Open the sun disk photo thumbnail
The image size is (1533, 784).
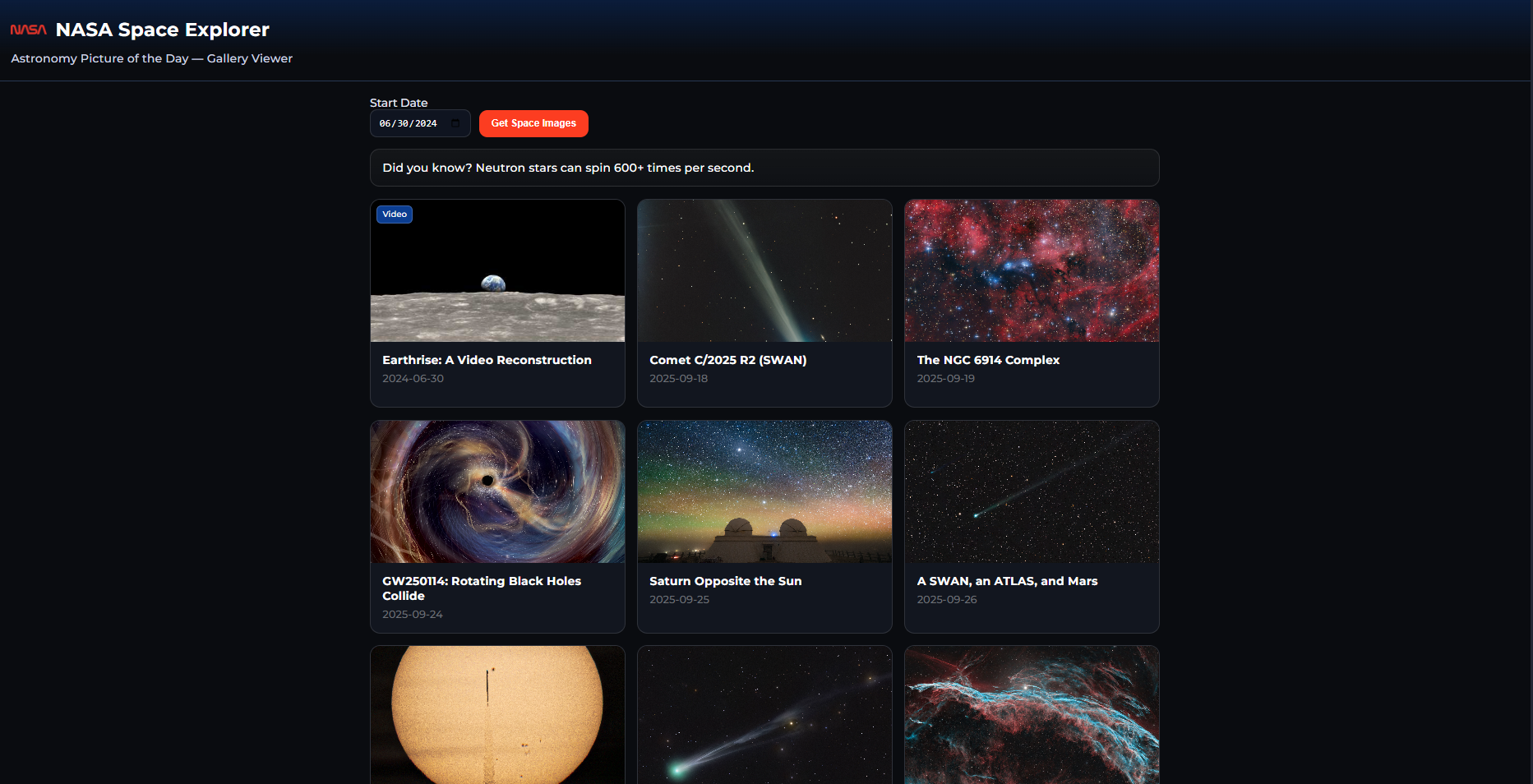tap(497, 715)
